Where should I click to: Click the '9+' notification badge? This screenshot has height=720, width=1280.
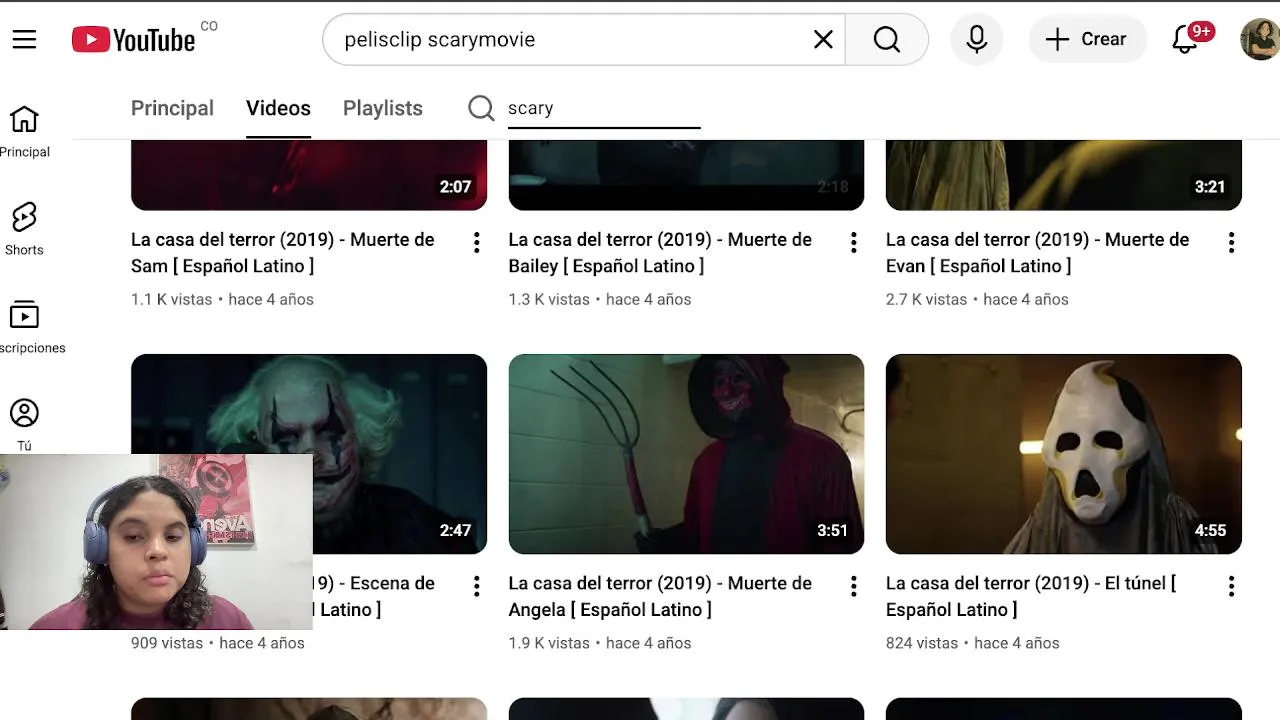click(1201, 31)
